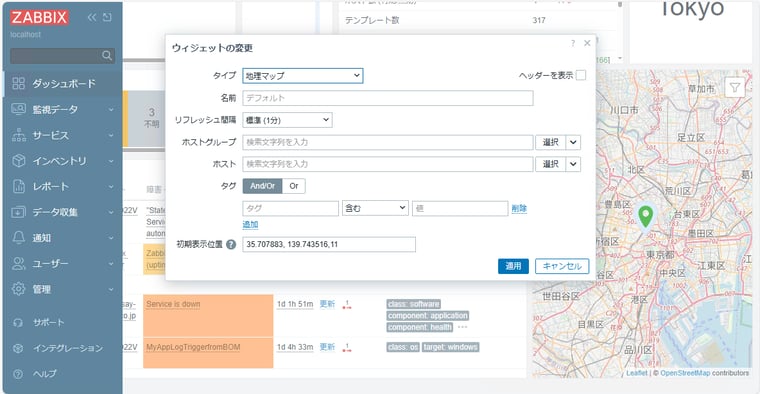Open the 含む operator dropdown
760x394 pixels.
[375, 208]
